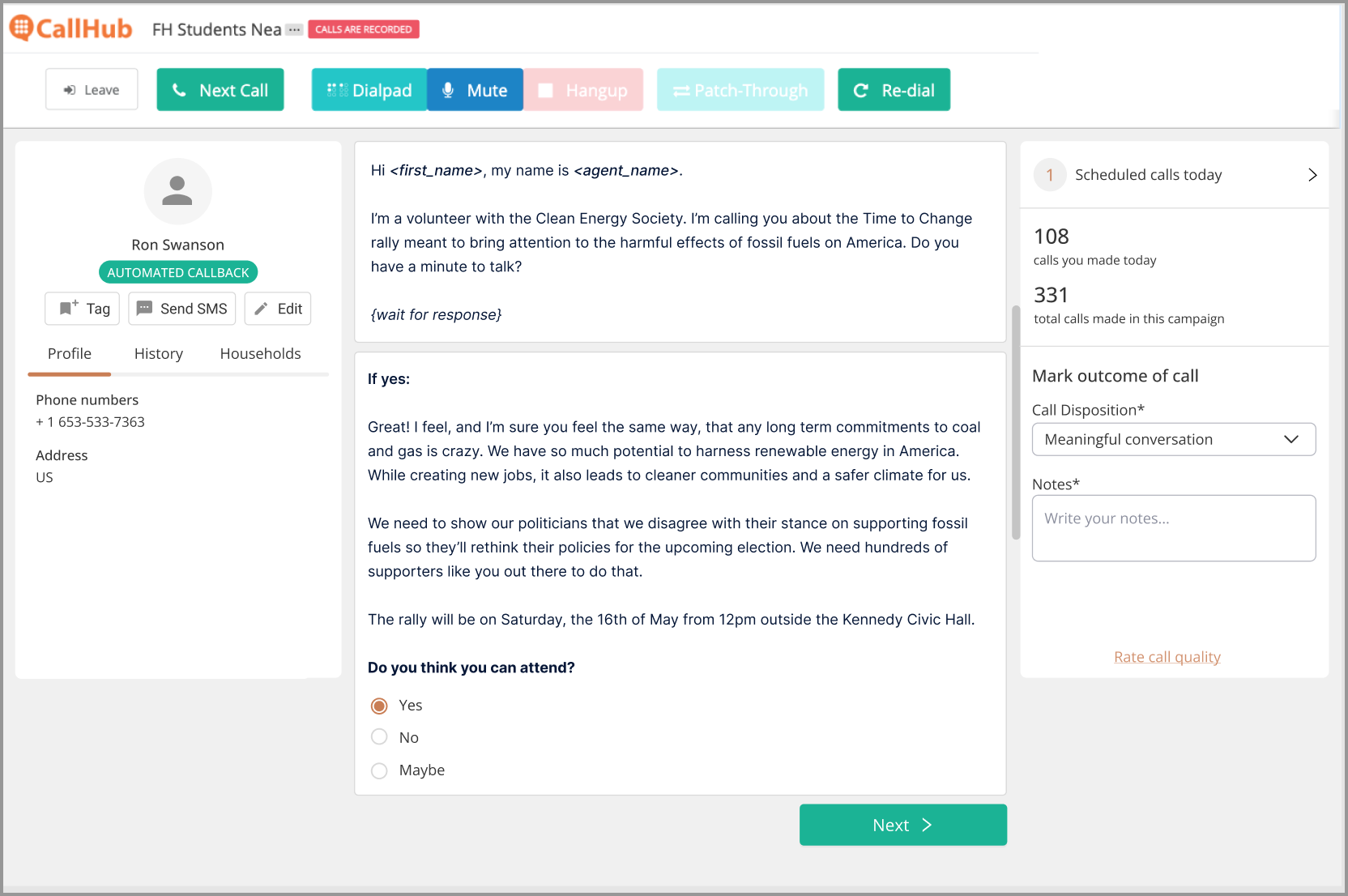
Task: Click the scheduled calls count badge
Action: point(1050,175)
